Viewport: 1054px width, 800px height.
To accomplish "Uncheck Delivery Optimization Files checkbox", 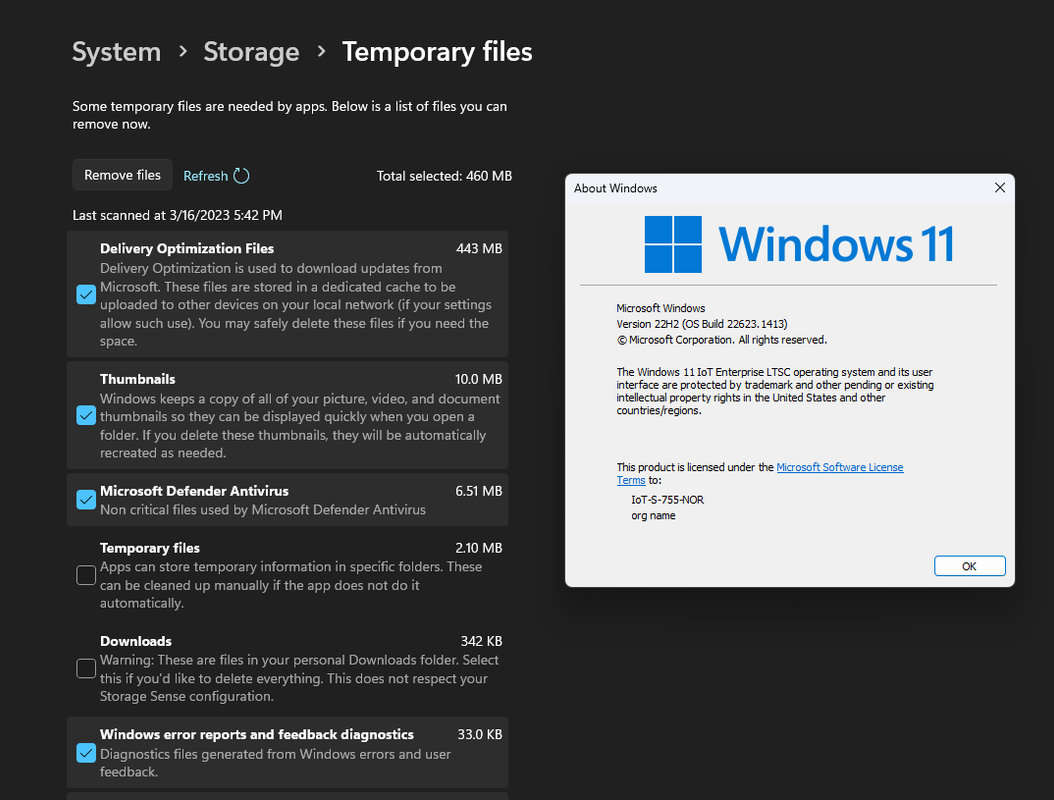I will [86, 294].
